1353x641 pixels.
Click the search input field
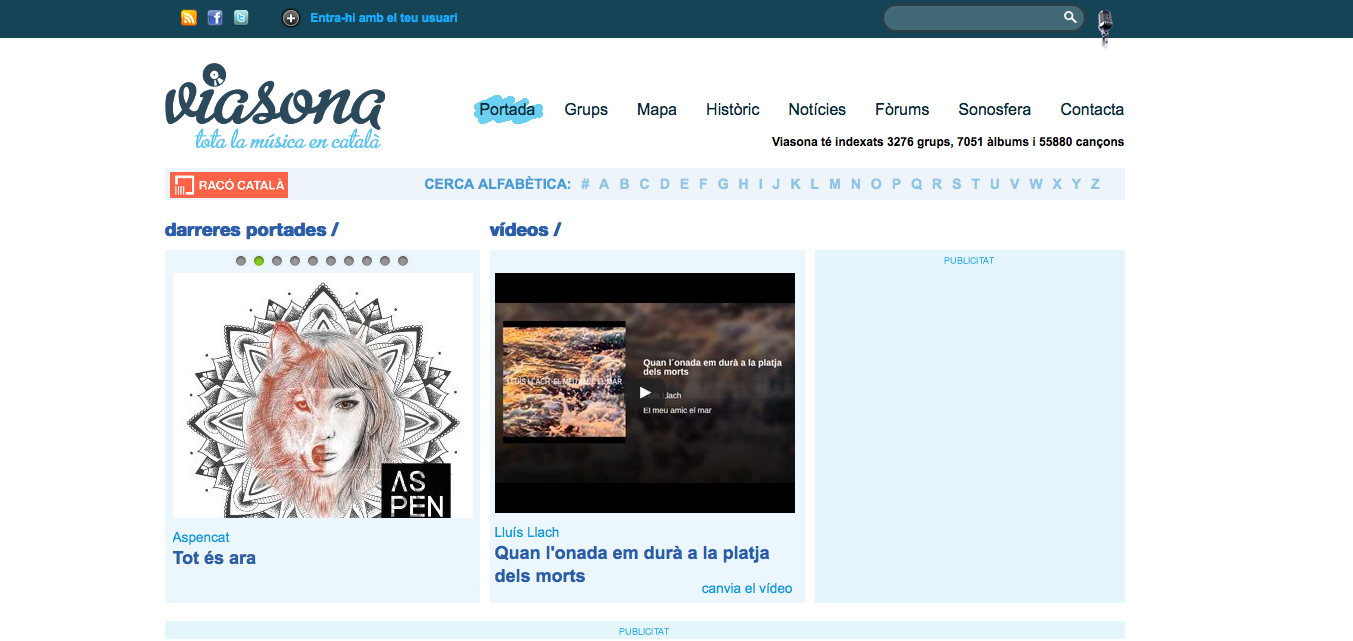[974, 18]
